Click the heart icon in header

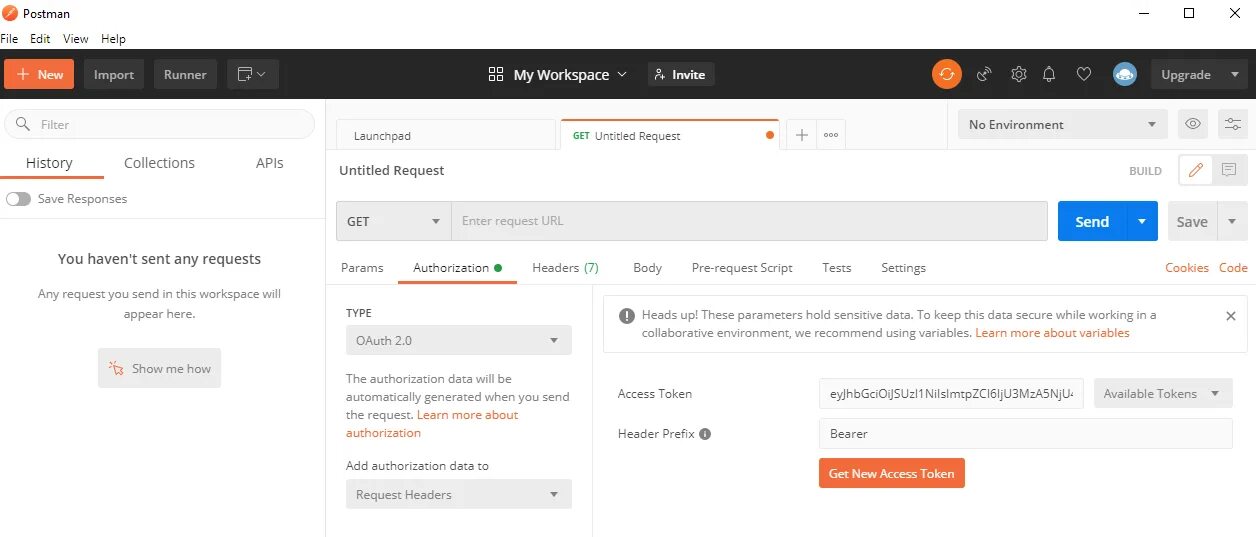(1083, 74)
